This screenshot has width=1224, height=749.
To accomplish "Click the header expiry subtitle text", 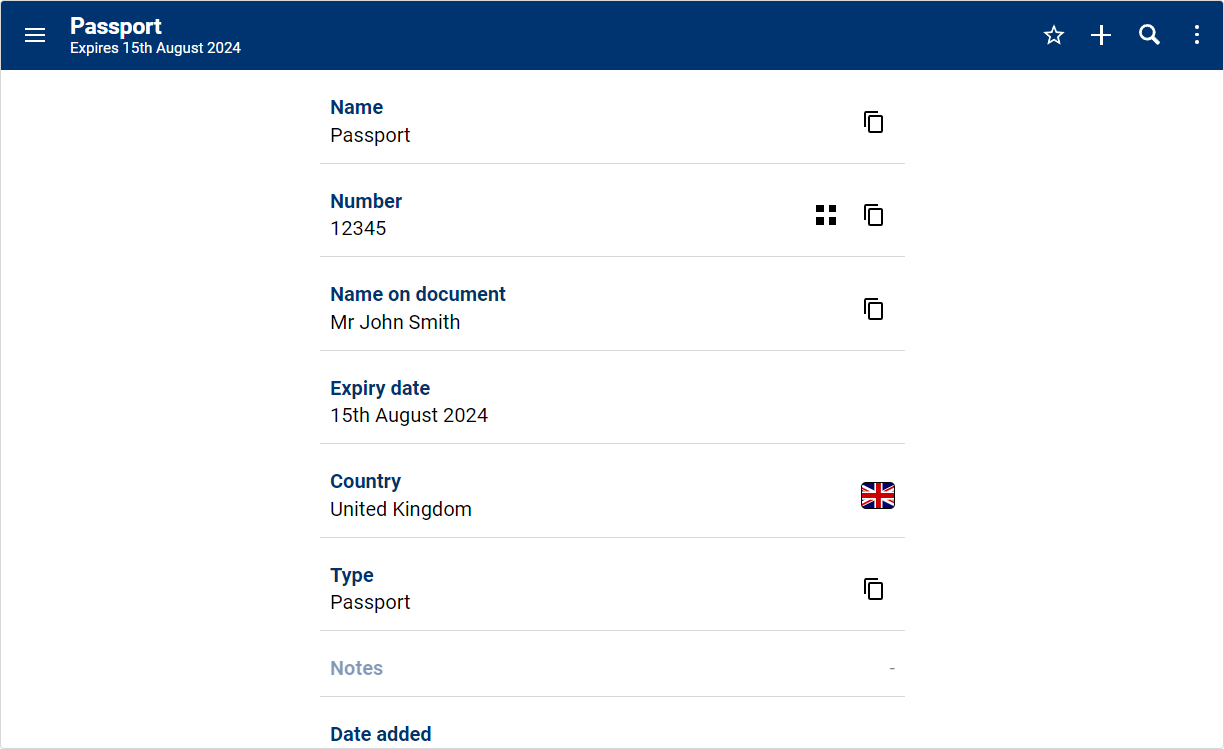I will 155,48.
